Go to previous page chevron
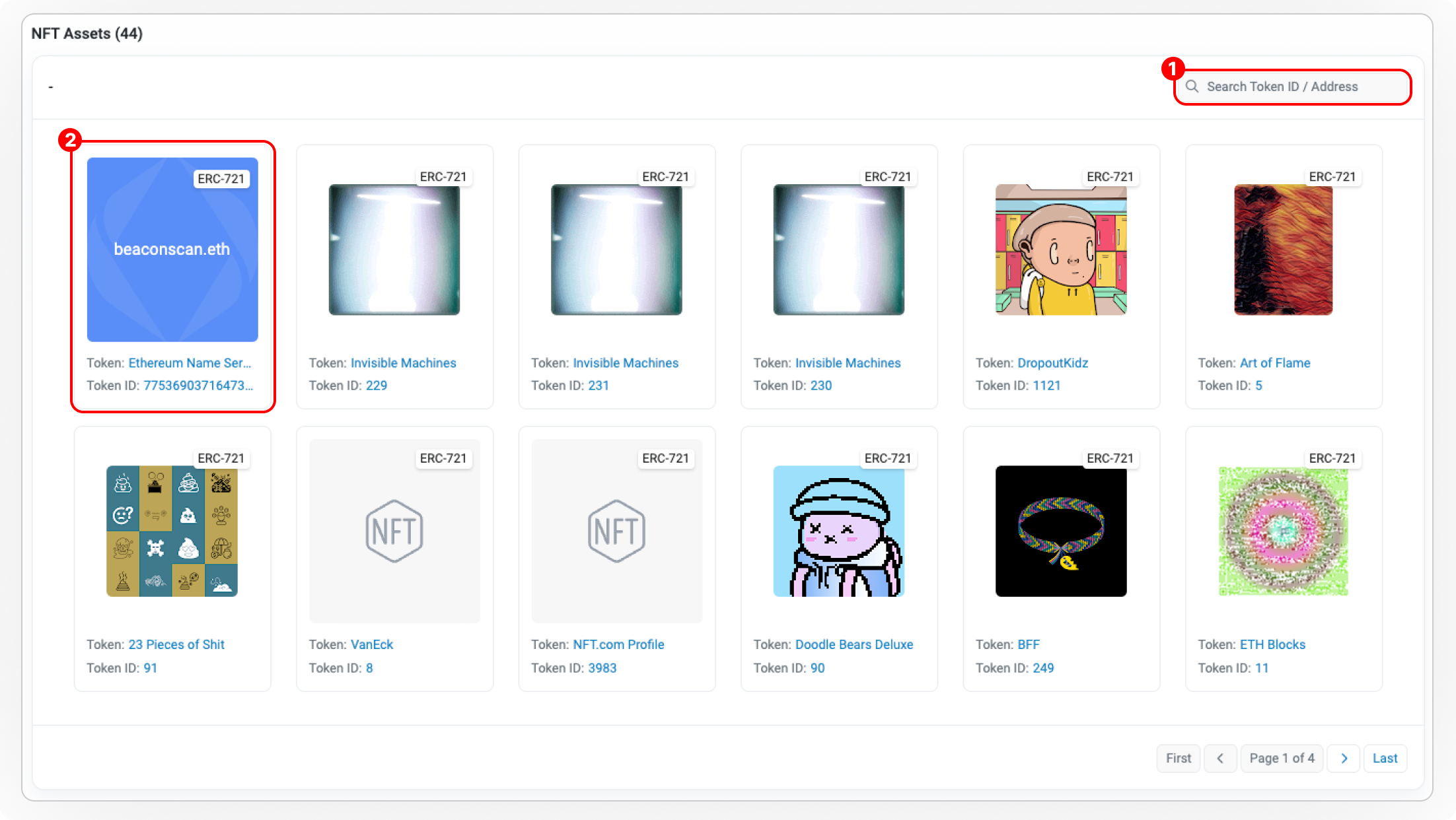This screenshot has height=820, width=1456. tap(1220, 758)
